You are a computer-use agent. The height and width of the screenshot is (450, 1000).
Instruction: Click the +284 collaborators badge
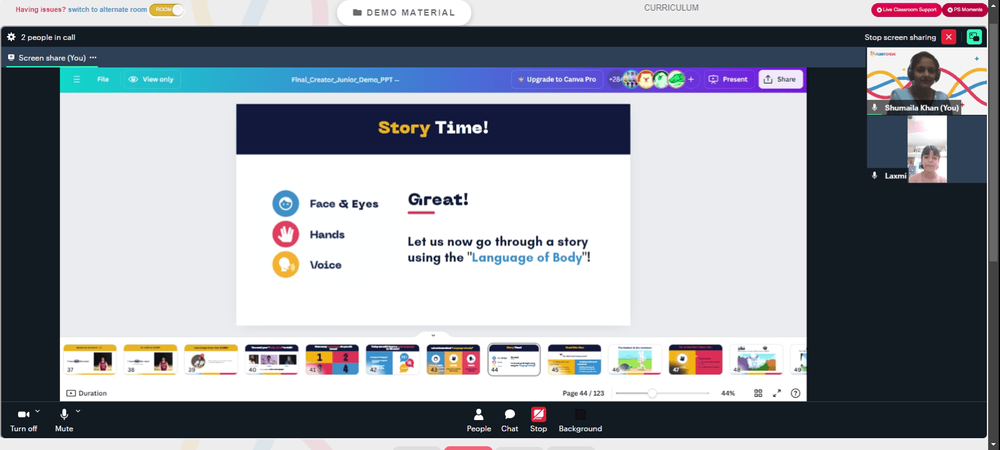coord(615,80)
